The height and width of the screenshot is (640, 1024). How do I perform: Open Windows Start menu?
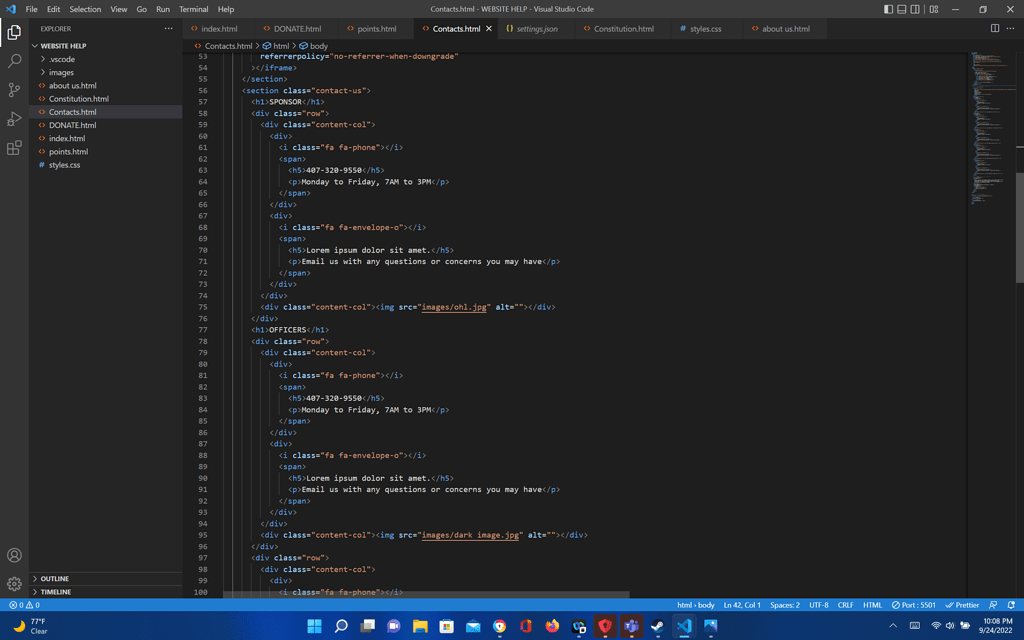(x=314, y=626)
